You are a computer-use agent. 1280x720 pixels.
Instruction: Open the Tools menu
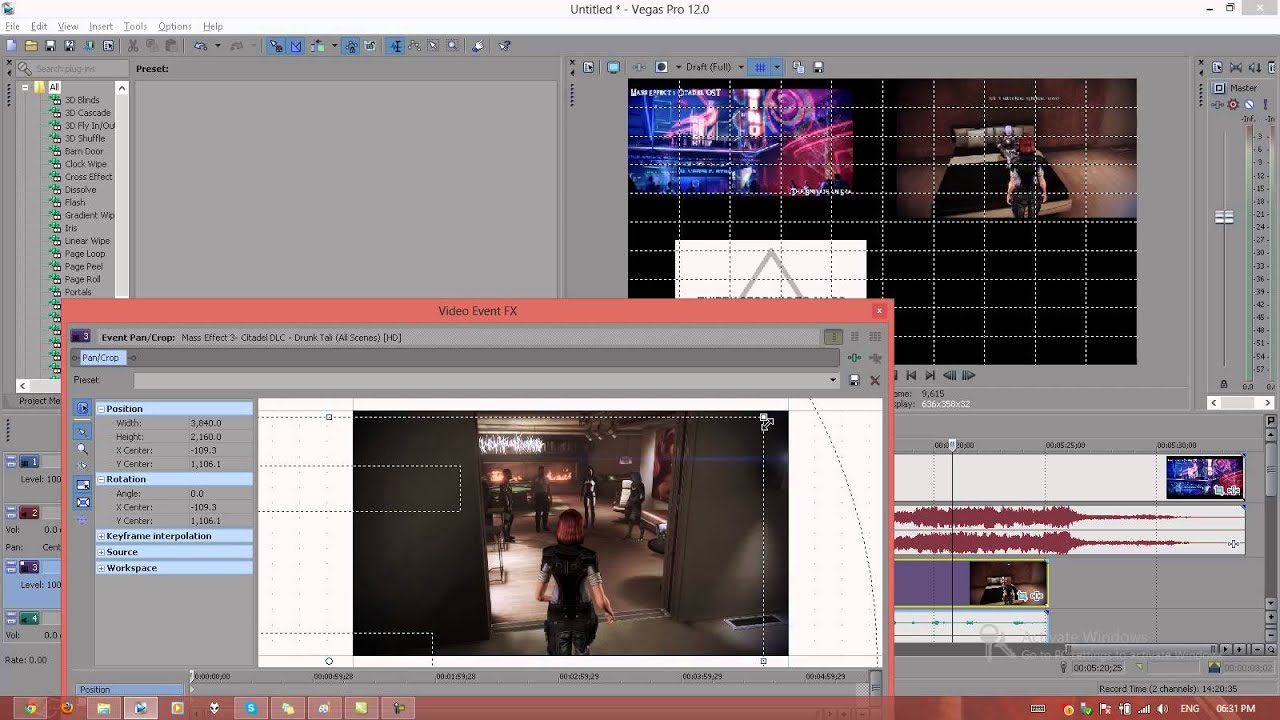135,26
